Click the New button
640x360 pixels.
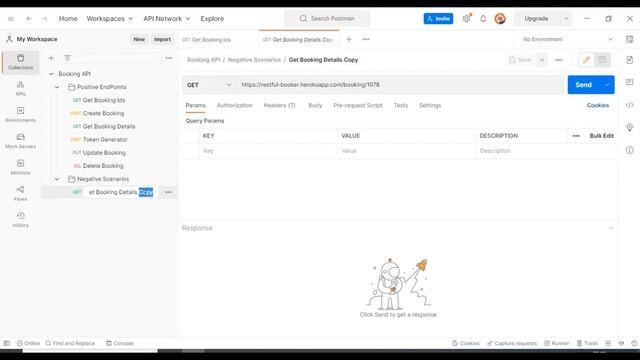(x=139, y=40)
